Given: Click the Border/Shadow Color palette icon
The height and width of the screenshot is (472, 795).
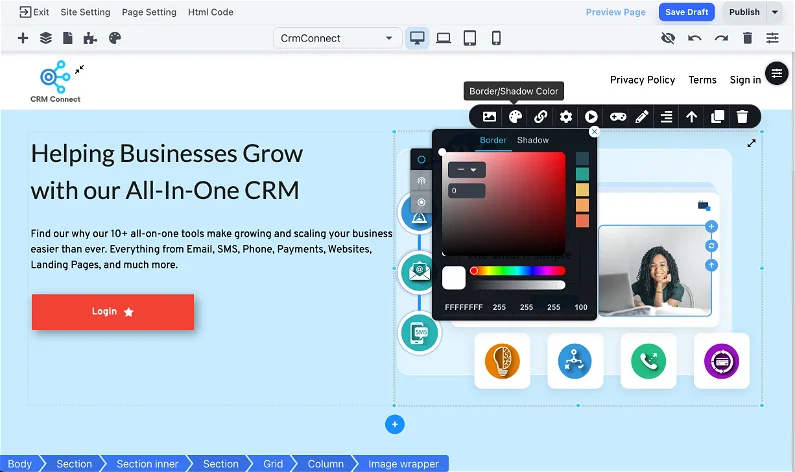Looking at the screenshot, I should (x=515, y=117).
